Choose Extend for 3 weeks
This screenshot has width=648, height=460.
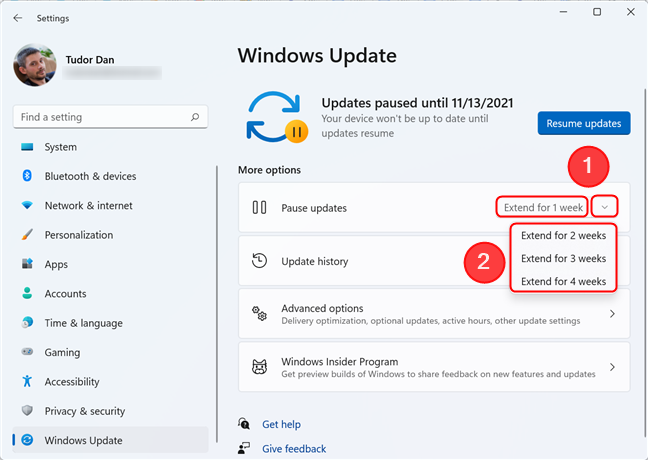coord(563,258)
